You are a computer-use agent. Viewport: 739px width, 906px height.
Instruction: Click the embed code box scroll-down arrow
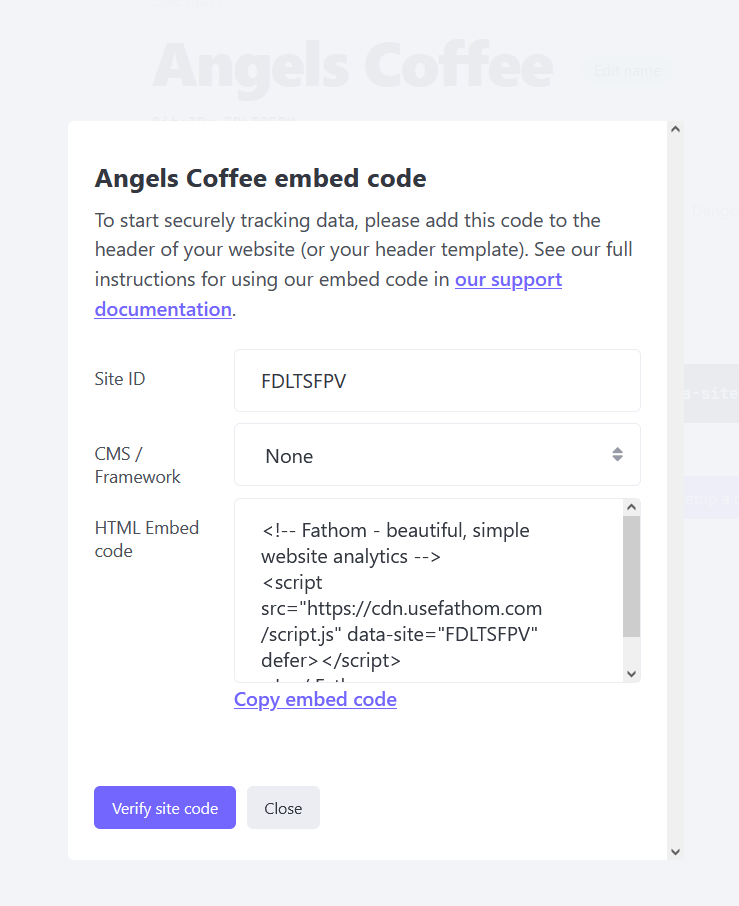[631, 673]
